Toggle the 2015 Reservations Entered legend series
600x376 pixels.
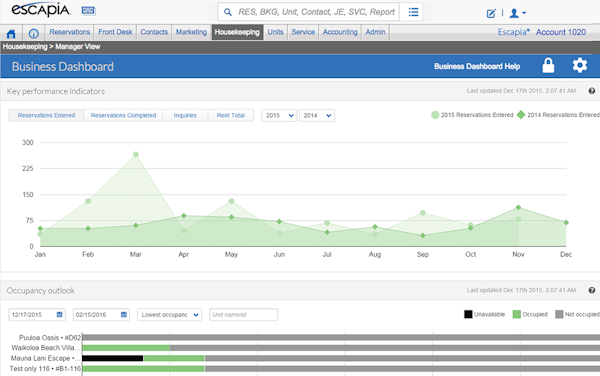[x=472, y=115]
